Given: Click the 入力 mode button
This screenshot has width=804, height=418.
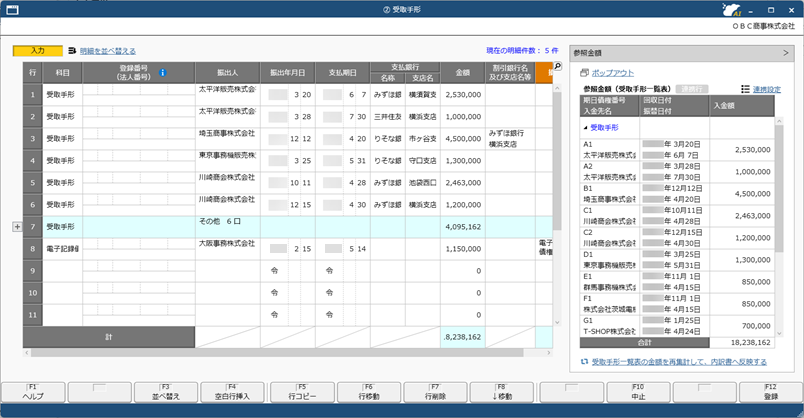Looking at the screenshot, I should point(37,51).
